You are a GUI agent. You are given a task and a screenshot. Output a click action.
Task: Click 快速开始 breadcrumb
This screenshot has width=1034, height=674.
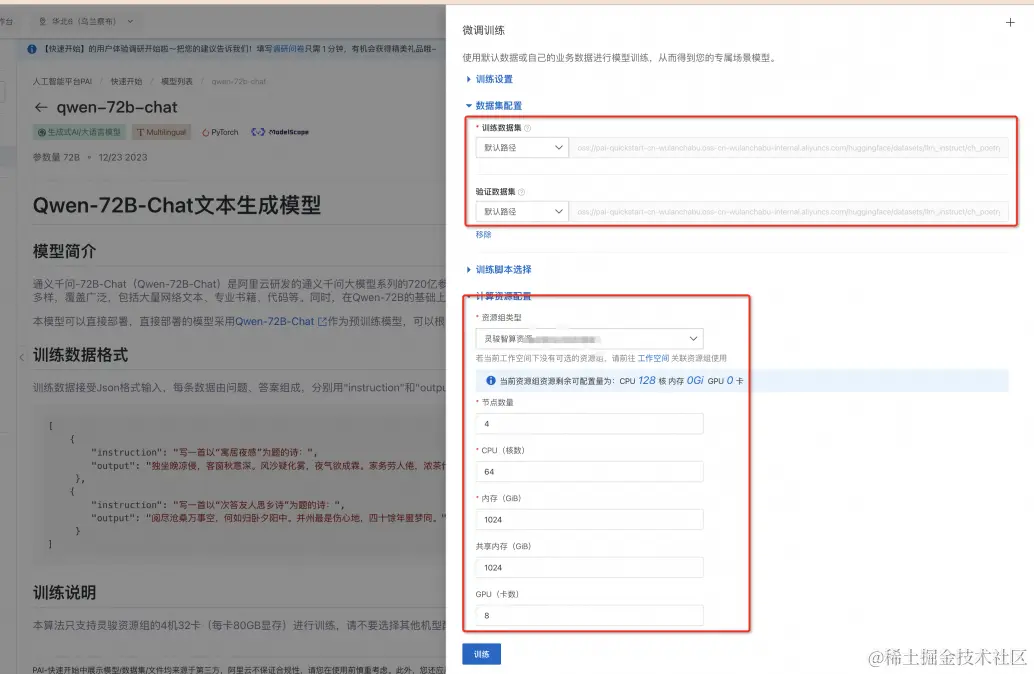126,82
